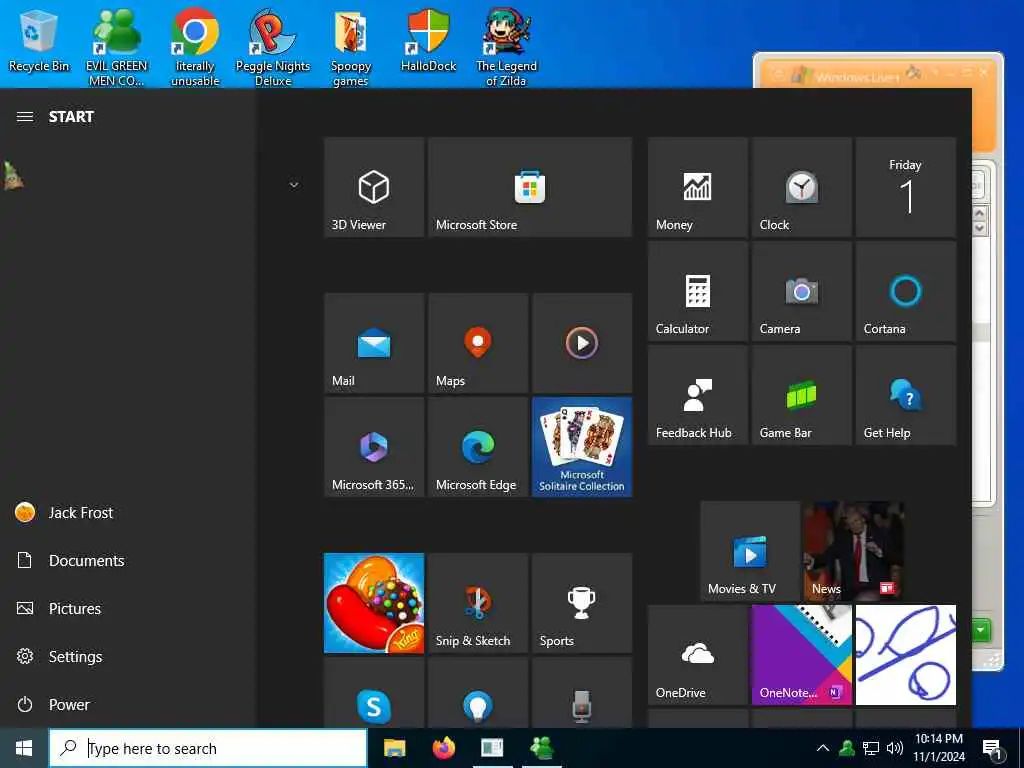Select the Spoopy games folder
1024x768 pixels.
pyautogui.click(x=351, y=47)
